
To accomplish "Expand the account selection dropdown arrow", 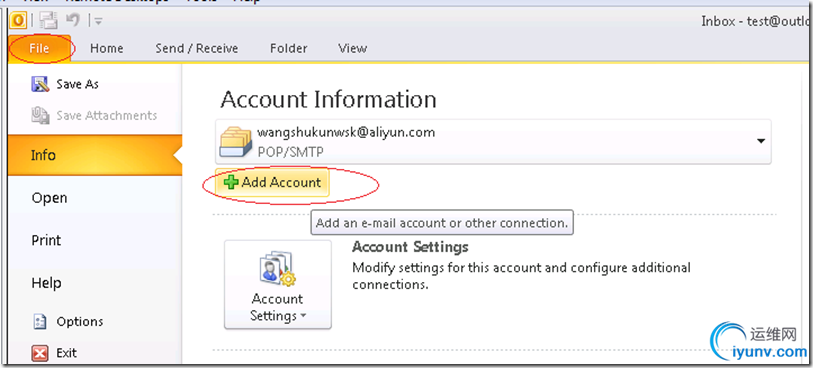I will [x=761, y=141].
